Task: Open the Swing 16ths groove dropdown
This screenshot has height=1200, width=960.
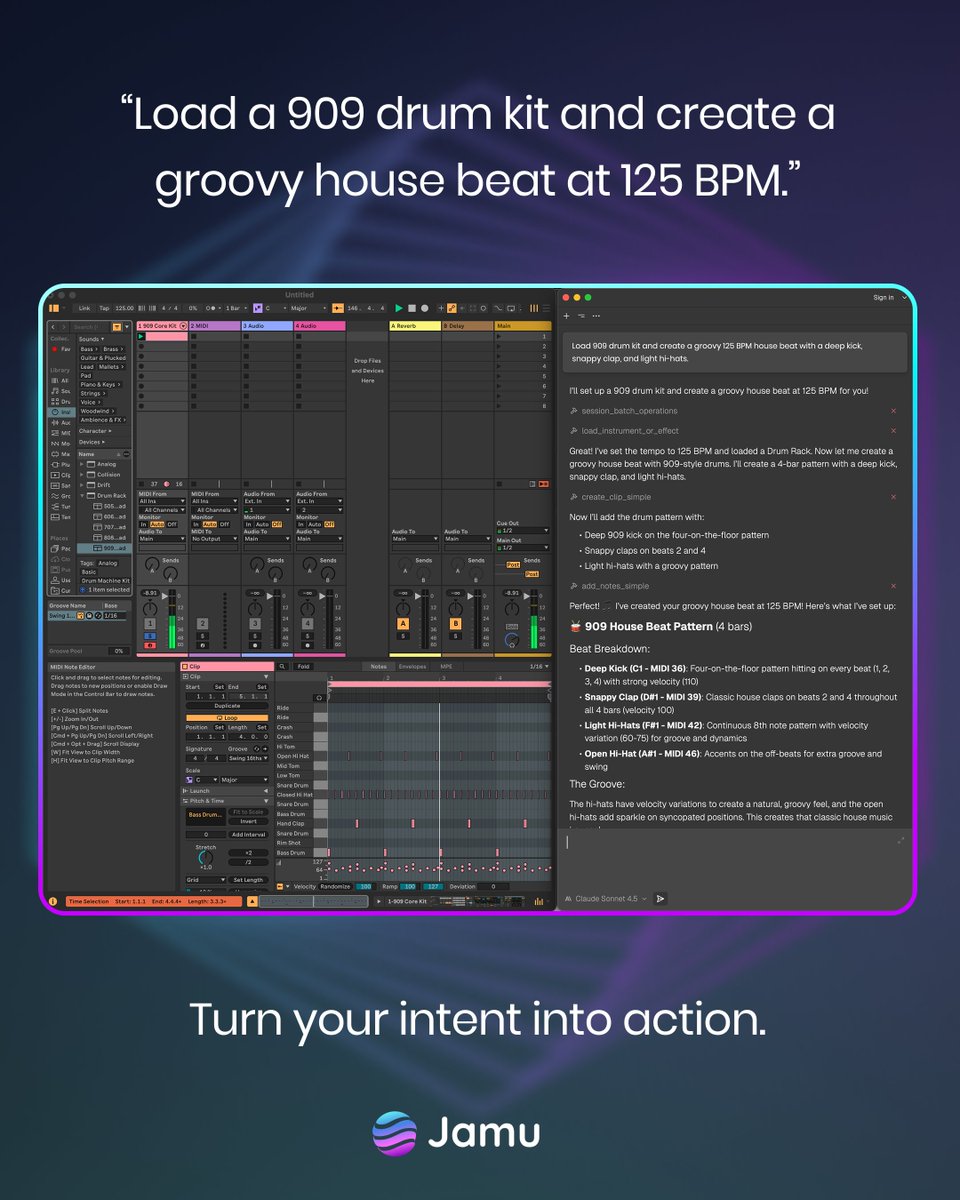Action: click(249, 758)
